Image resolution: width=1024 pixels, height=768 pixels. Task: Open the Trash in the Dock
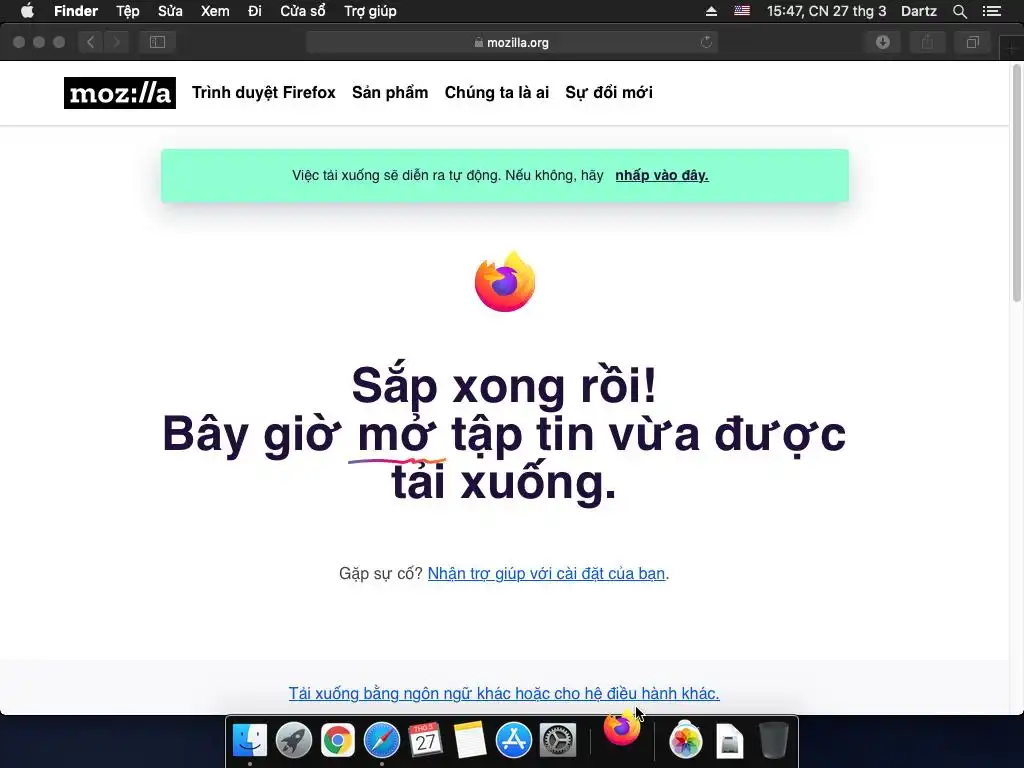click(x=774, y=741)
